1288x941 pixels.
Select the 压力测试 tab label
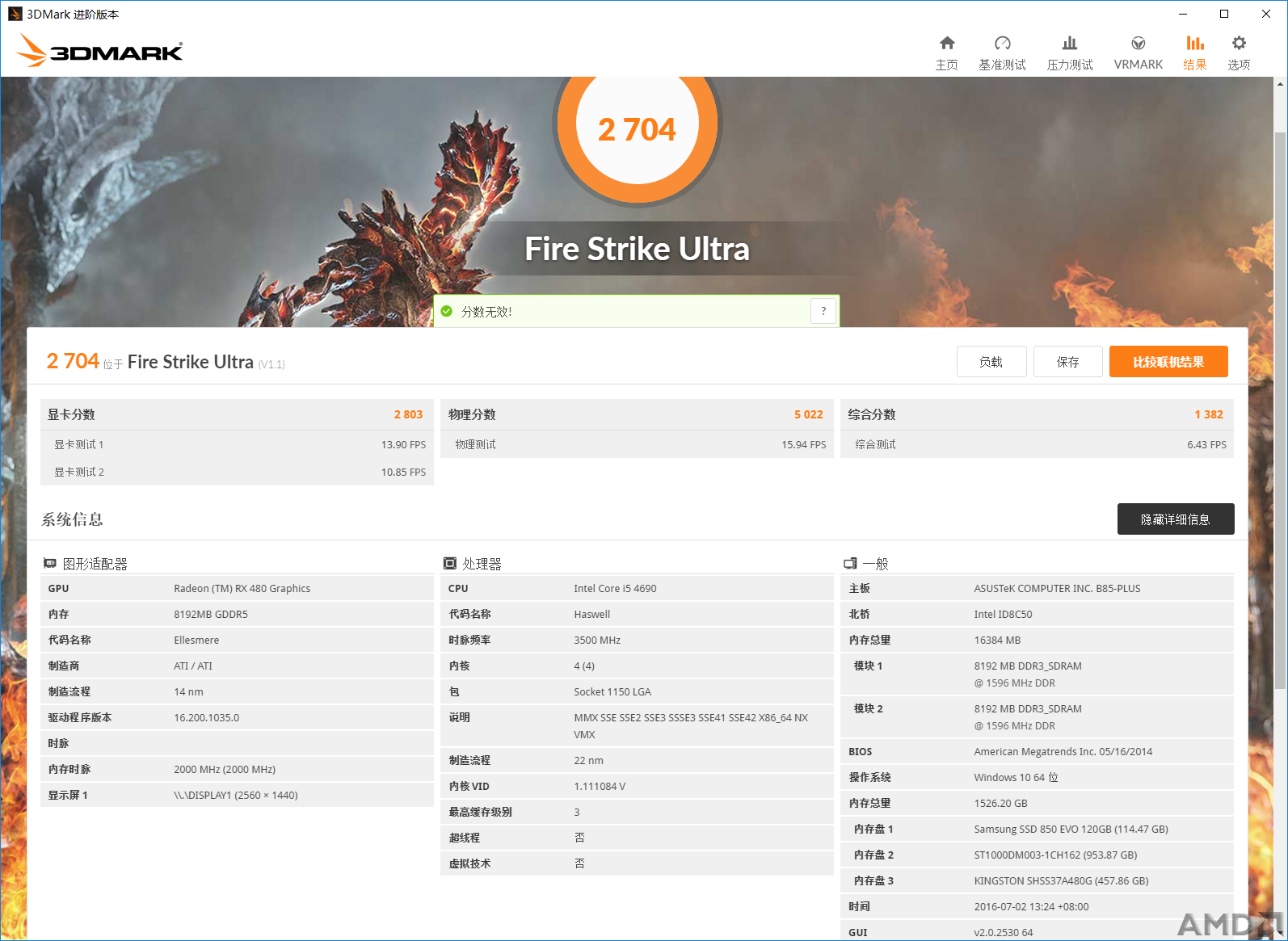point(1070,65)
